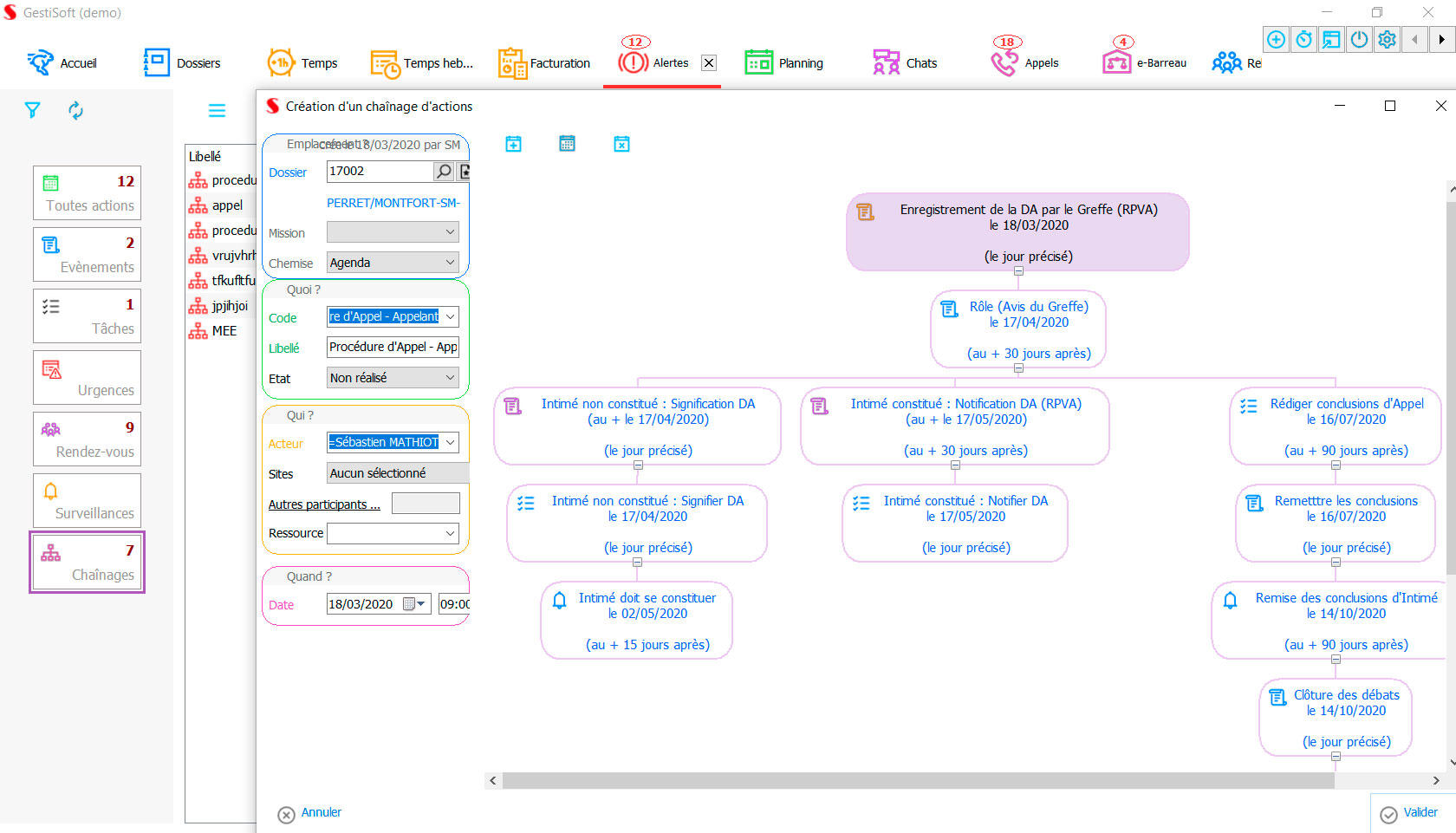1456x833 pixels.
Task: Click the settings gear icon top right
Action: pyautogui.click(x=1388, y=40)
